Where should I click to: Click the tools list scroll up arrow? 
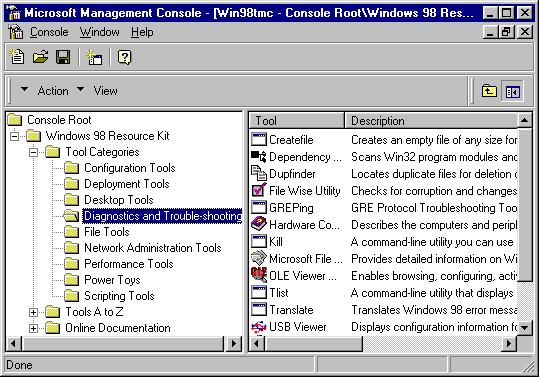[525, 121]
